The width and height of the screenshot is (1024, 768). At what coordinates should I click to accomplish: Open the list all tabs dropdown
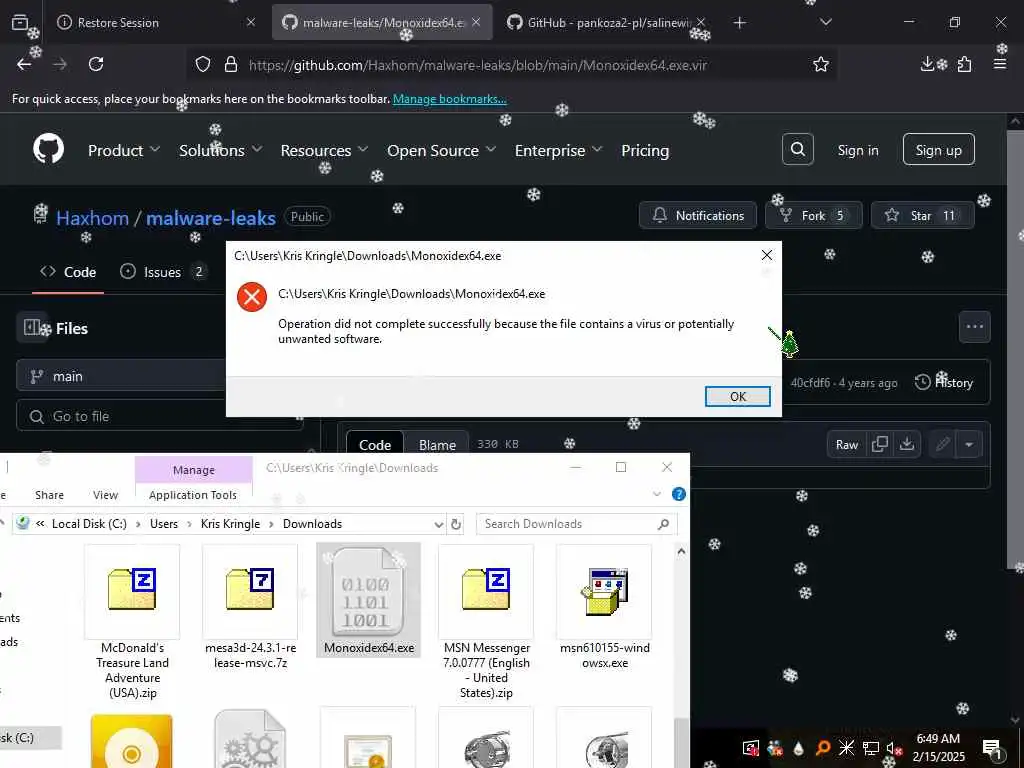point(825,22)
